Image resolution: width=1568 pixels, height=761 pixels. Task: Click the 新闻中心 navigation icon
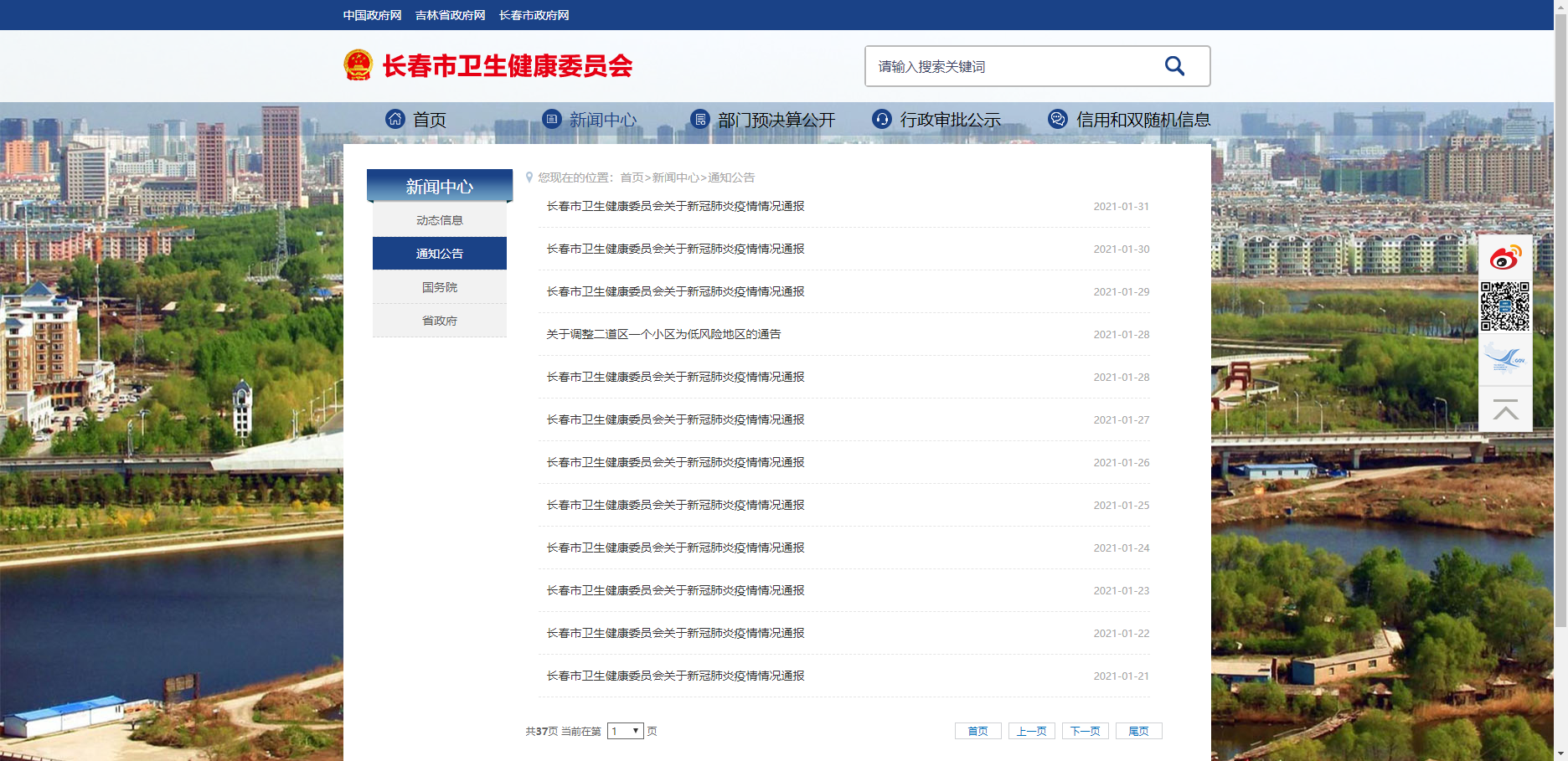coord(552,119)
